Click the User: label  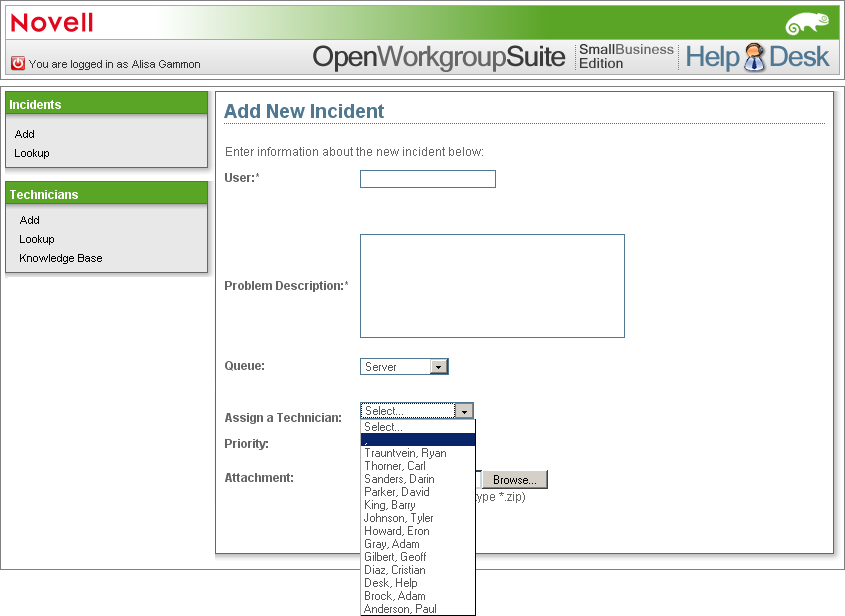pos(242,178)
